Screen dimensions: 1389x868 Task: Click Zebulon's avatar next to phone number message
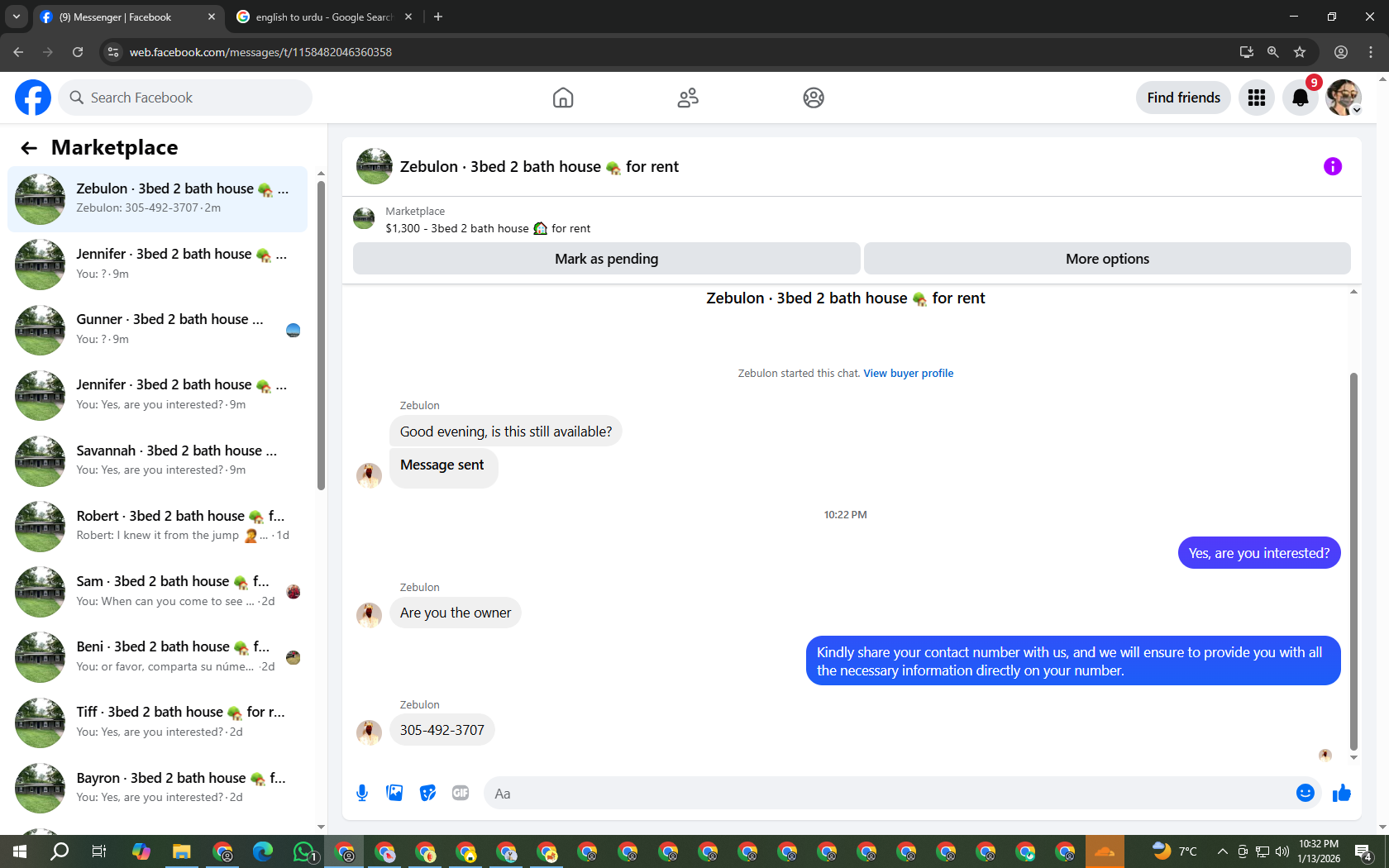[369, 732]
